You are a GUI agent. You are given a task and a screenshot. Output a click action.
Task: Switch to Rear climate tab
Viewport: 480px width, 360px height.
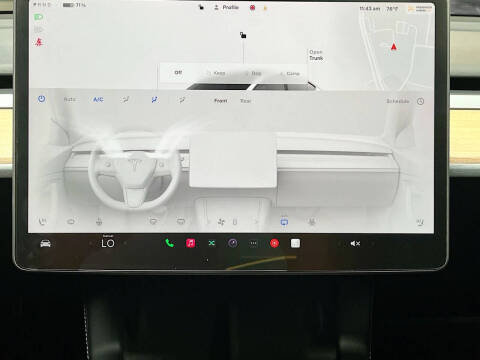pyautogui.click(x=245, y=100)
